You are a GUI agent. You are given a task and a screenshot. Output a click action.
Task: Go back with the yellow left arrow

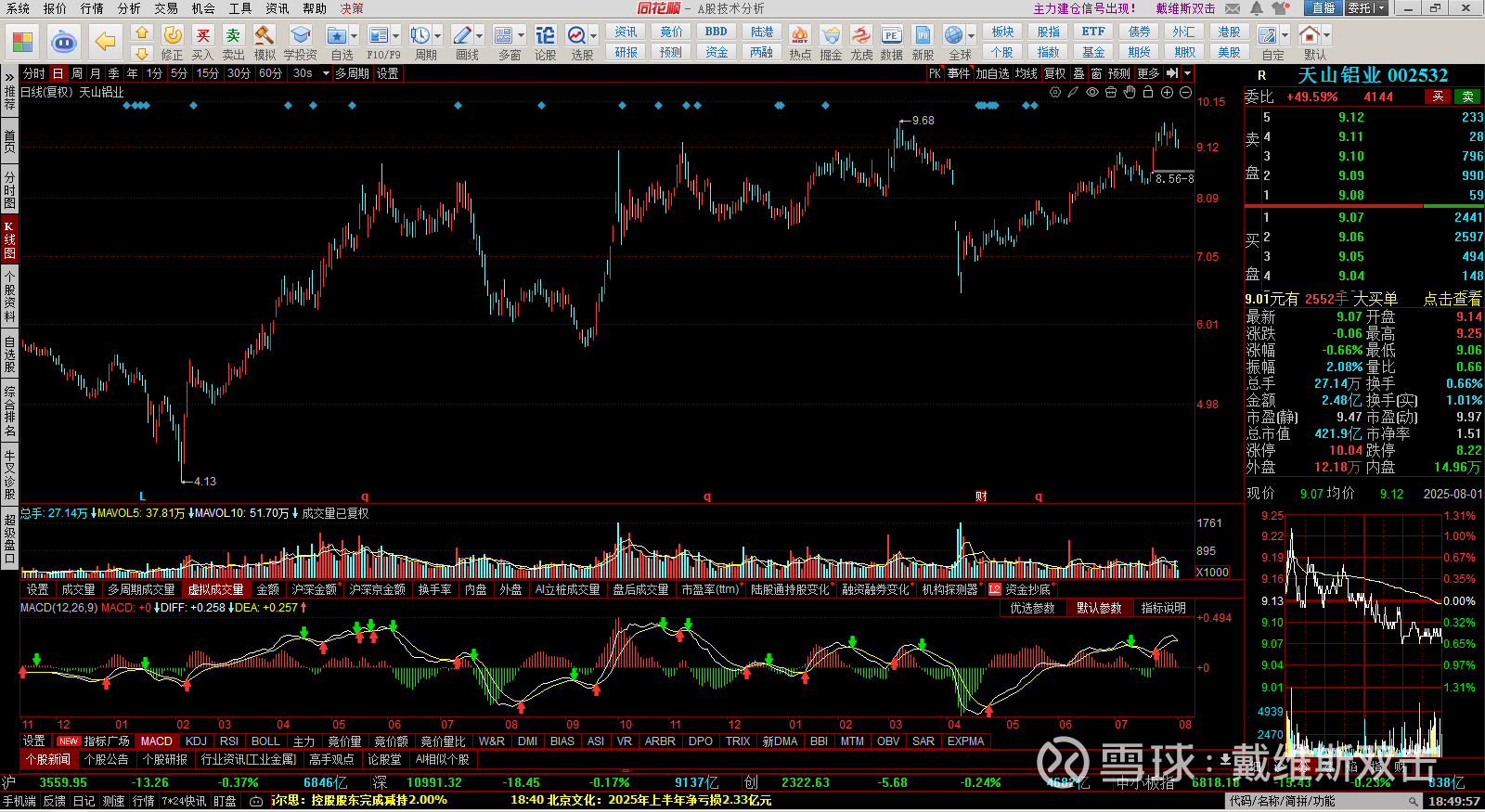coord(106,42)
